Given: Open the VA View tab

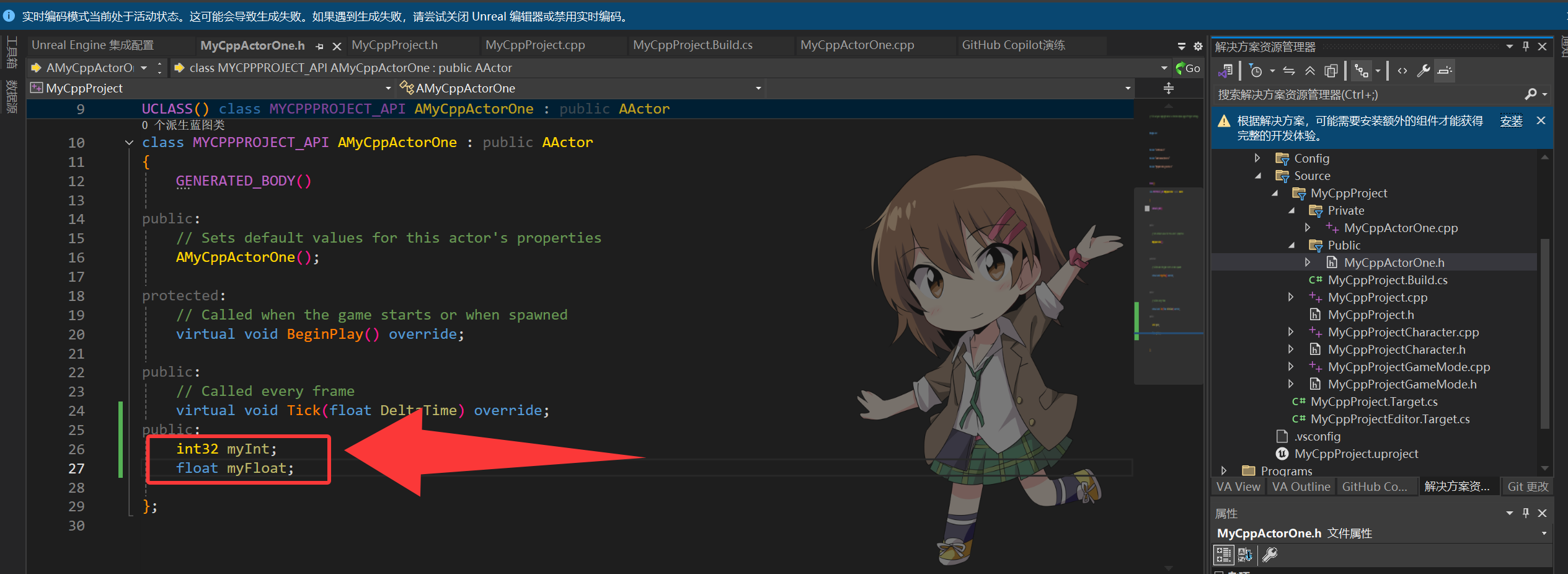Looking at the screenshot, I should click(1238, 487).
